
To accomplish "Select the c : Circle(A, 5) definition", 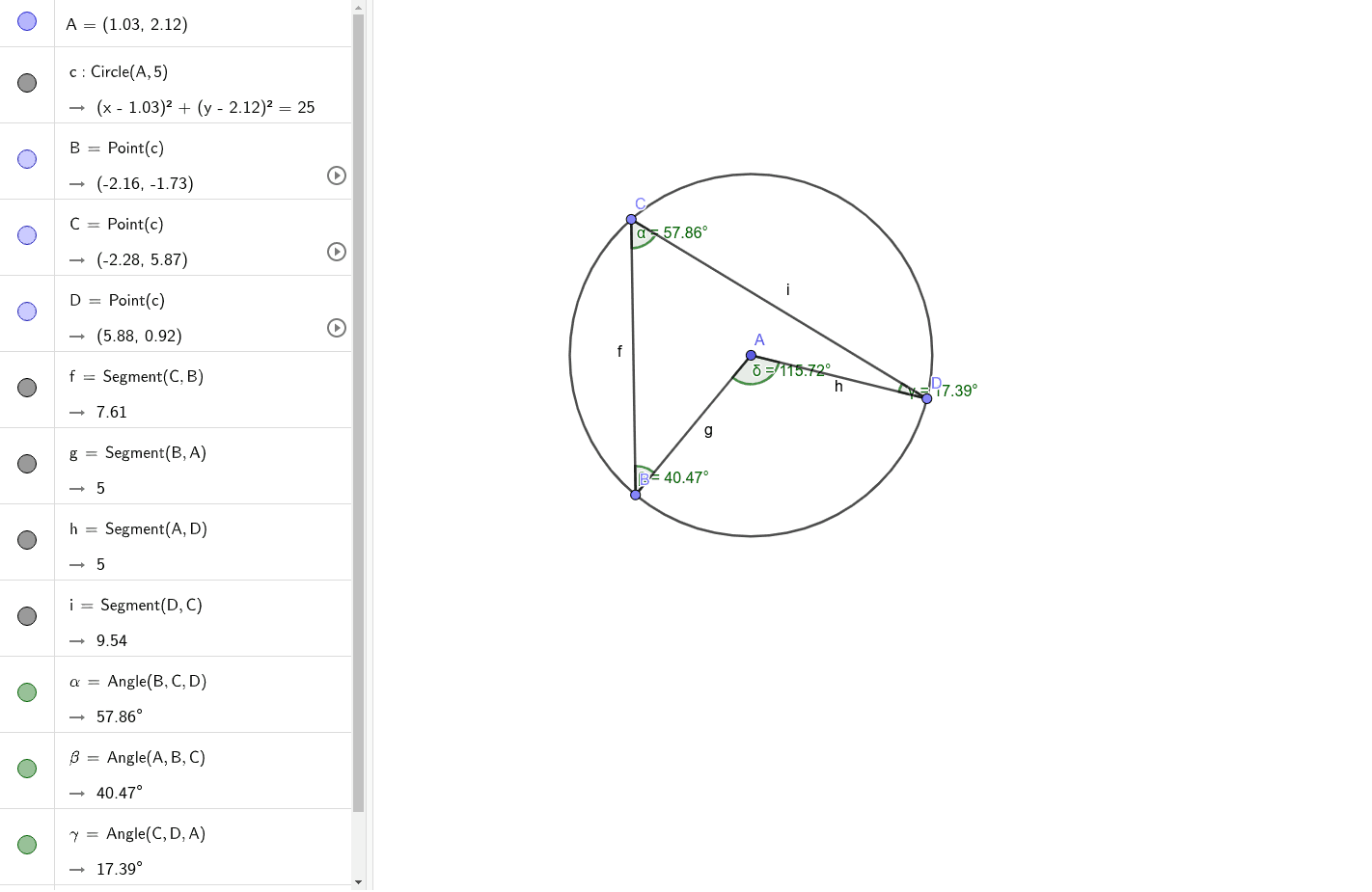I will 119,72.
